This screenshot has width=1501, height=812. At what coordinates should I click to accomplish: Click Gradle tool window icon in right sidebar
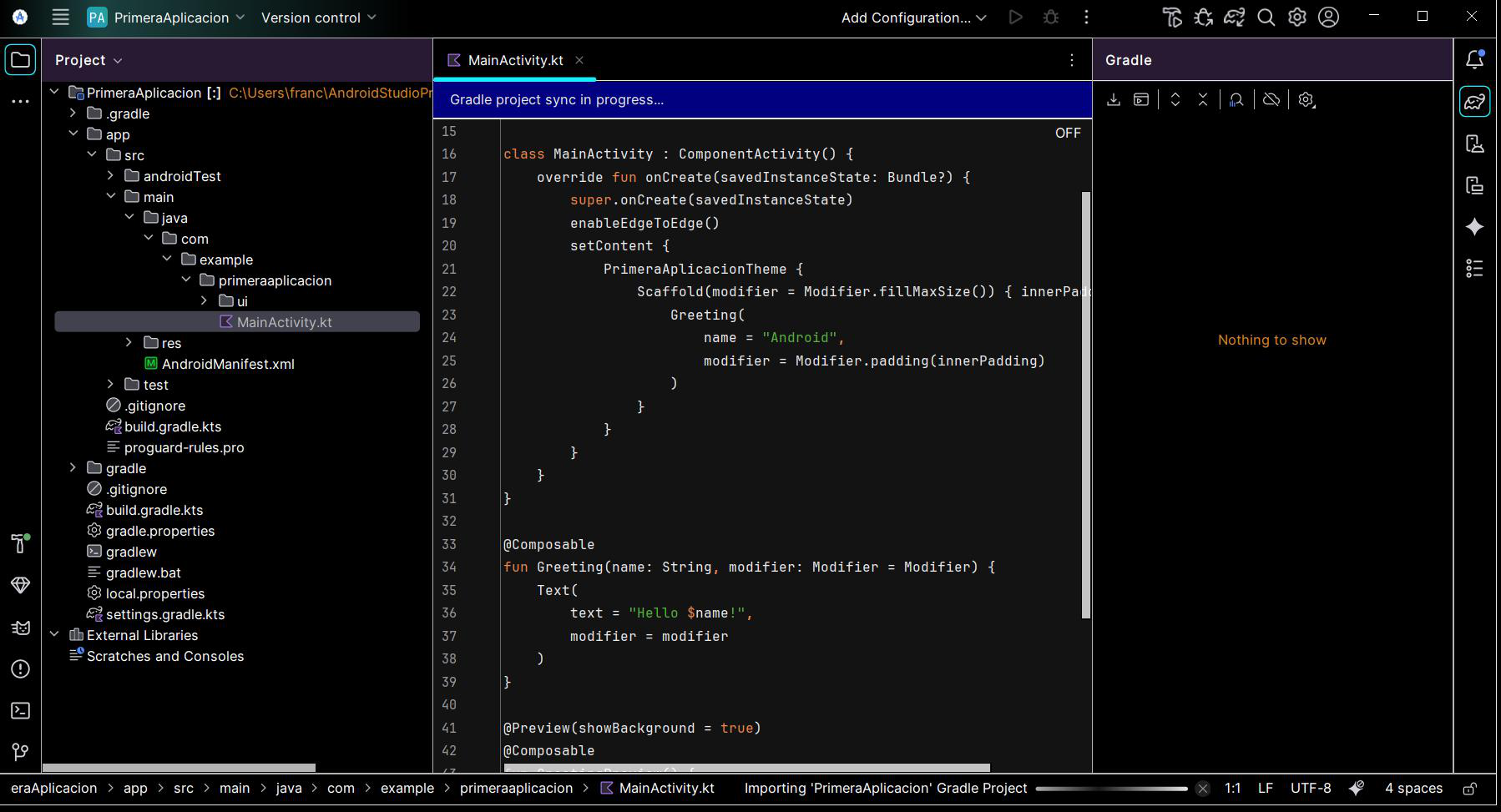pos(1475,101)
